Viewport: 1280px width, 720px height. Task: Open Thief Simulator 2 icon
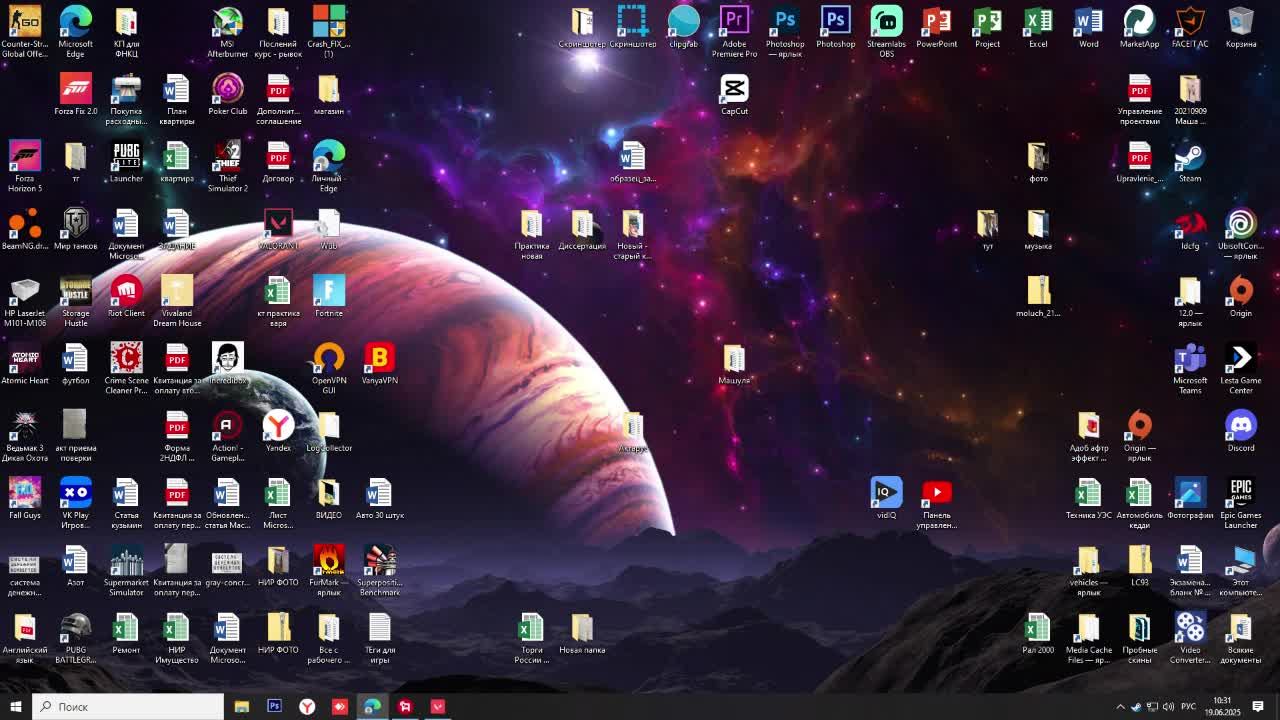227,166
